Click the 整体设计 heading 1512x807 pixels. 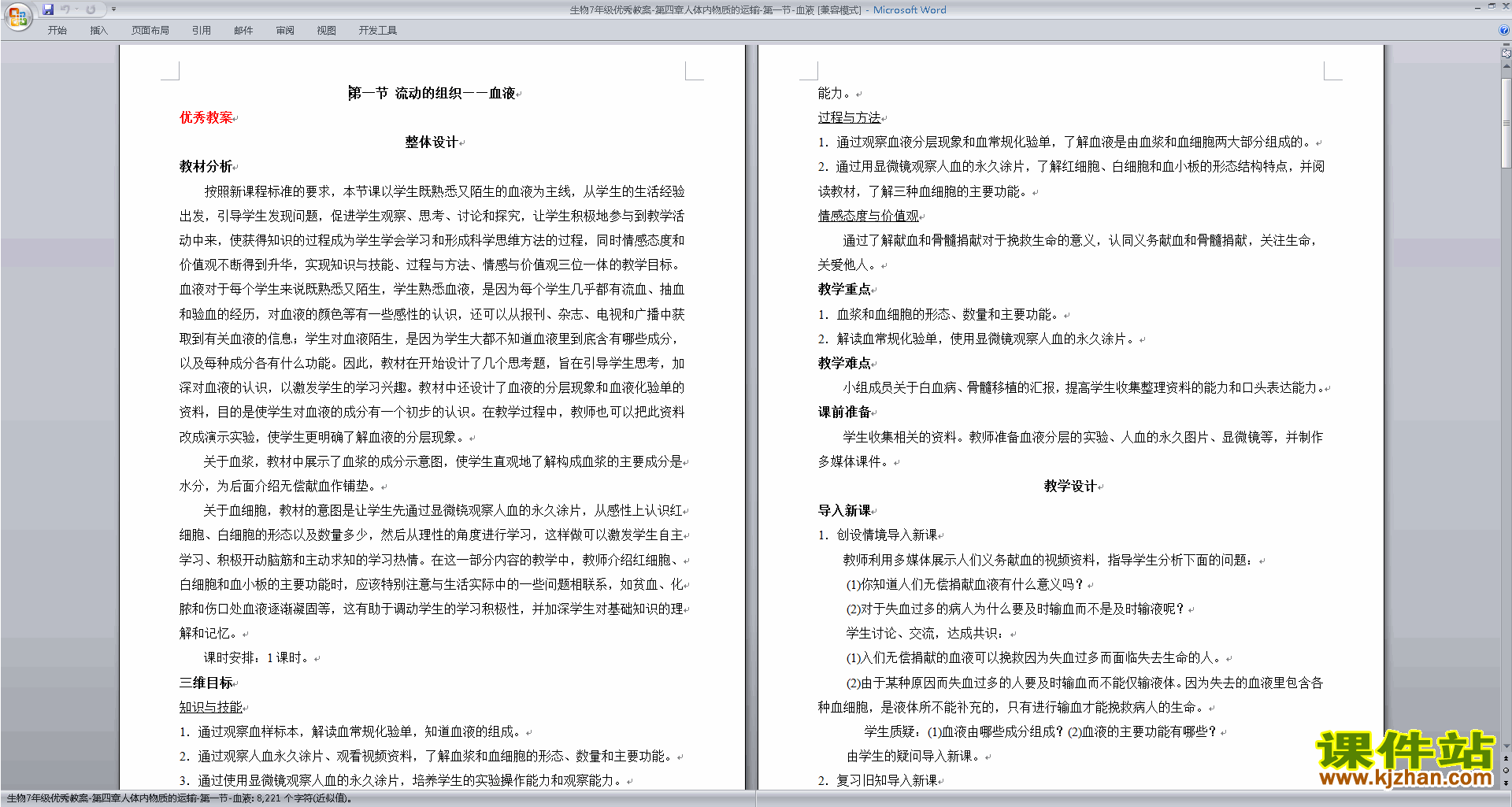[432, 142]
